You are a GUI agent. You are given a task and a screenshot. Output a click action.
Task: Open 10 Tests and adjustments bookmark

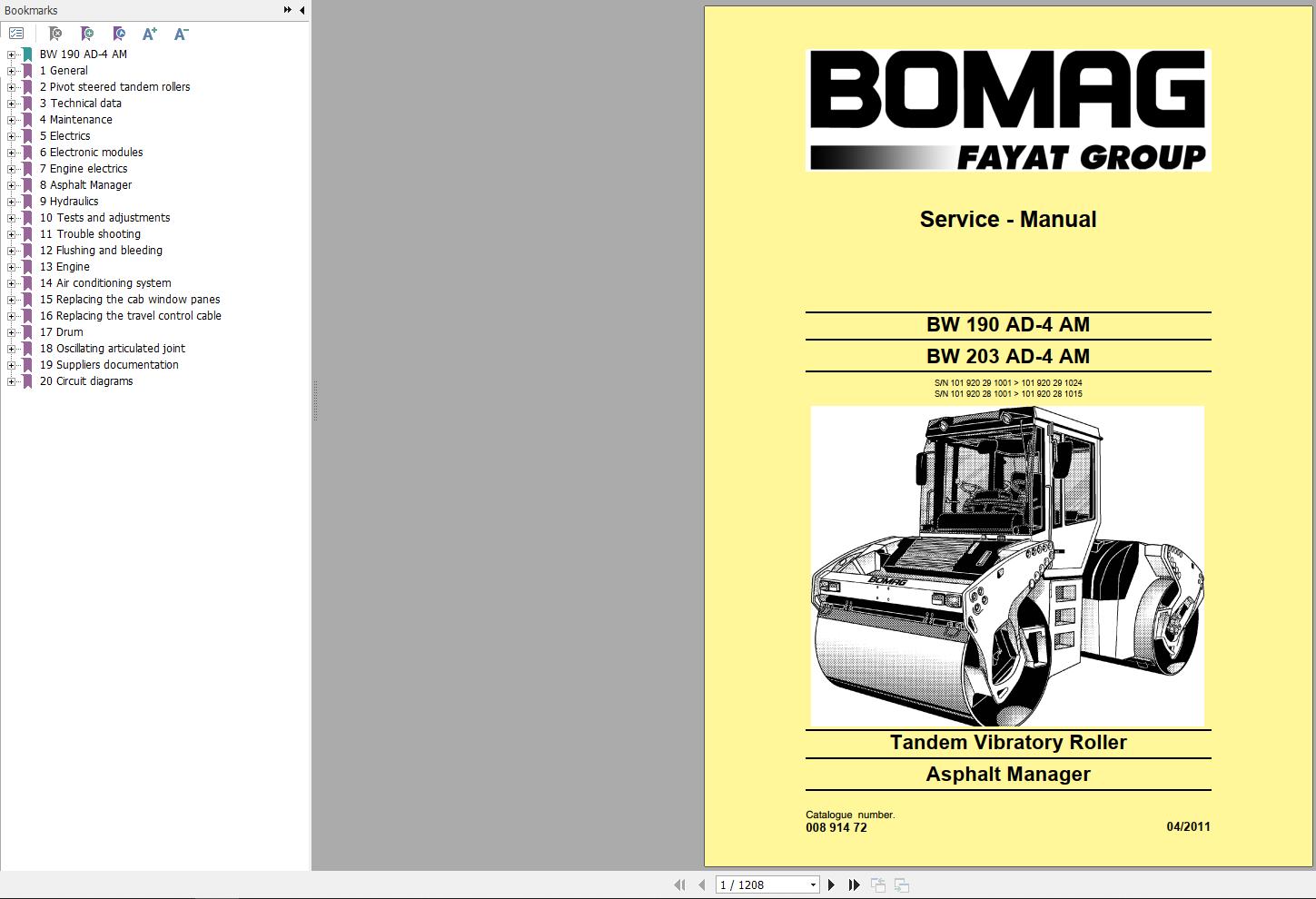tap(104, 218)
